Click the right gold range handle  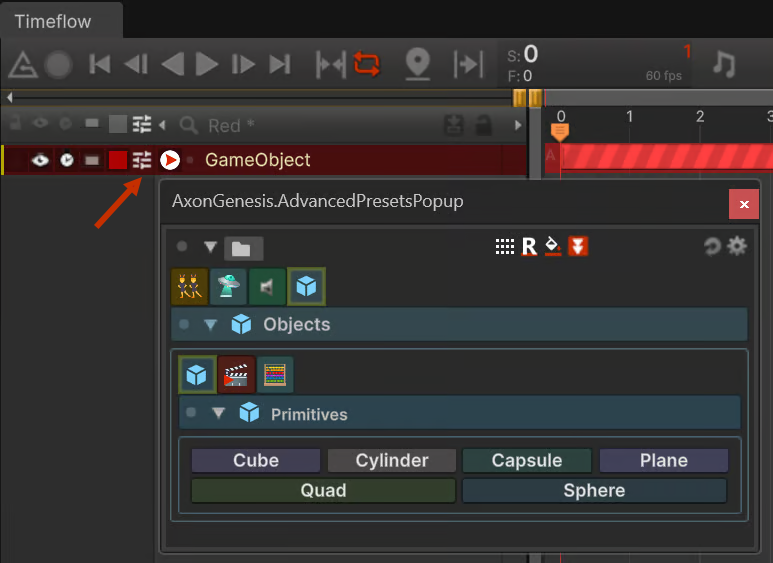pyautogui.click(x=535, y=98)
